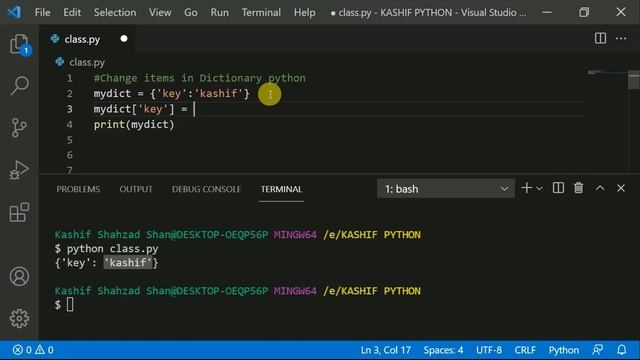The height and width of the screenshot is (360, 640).
Task: Create a new terminal with plus icon
Action: tap(527, 188)
